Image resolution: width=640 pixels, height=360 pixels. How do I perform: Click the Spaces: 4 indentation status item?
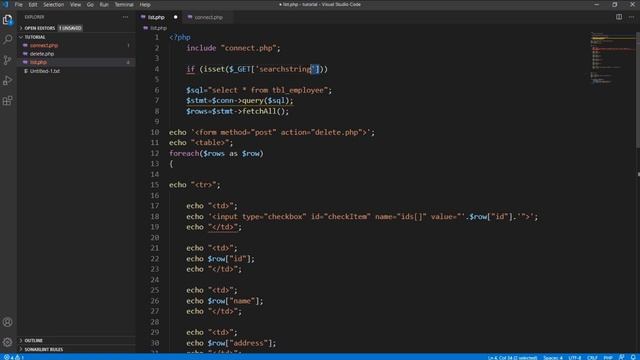click(553, 358)
